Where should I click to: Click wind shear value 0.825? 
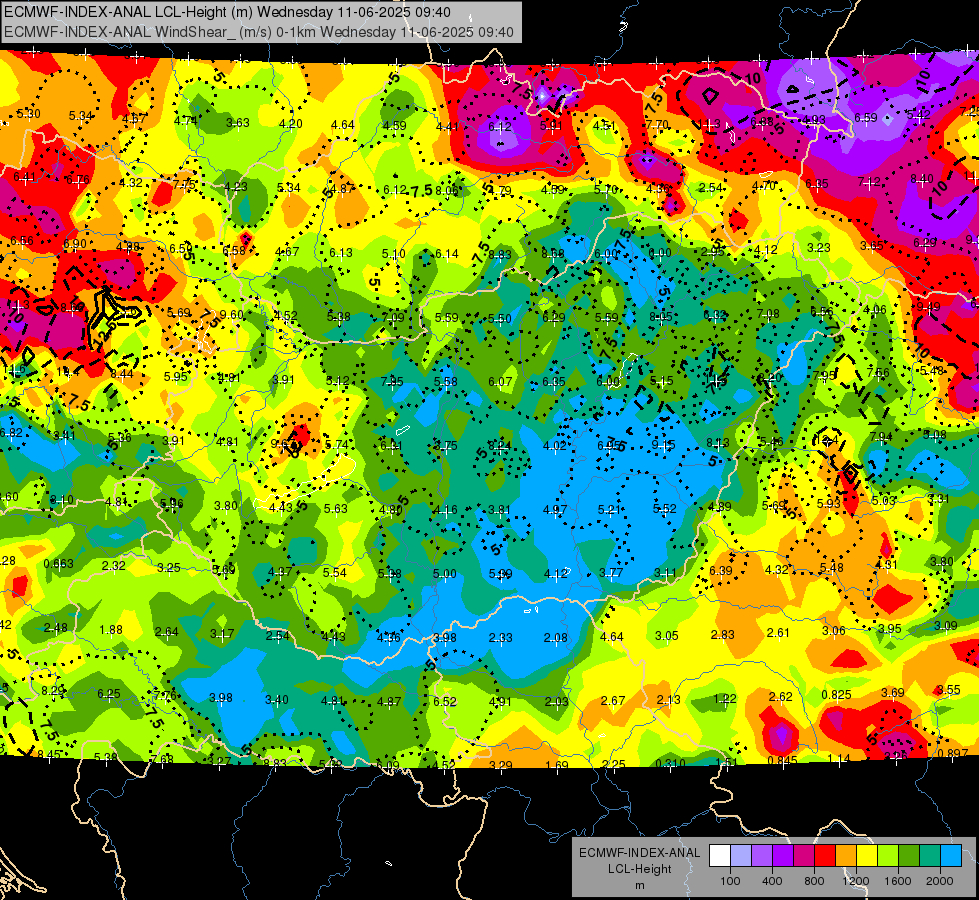click(837, 695)
